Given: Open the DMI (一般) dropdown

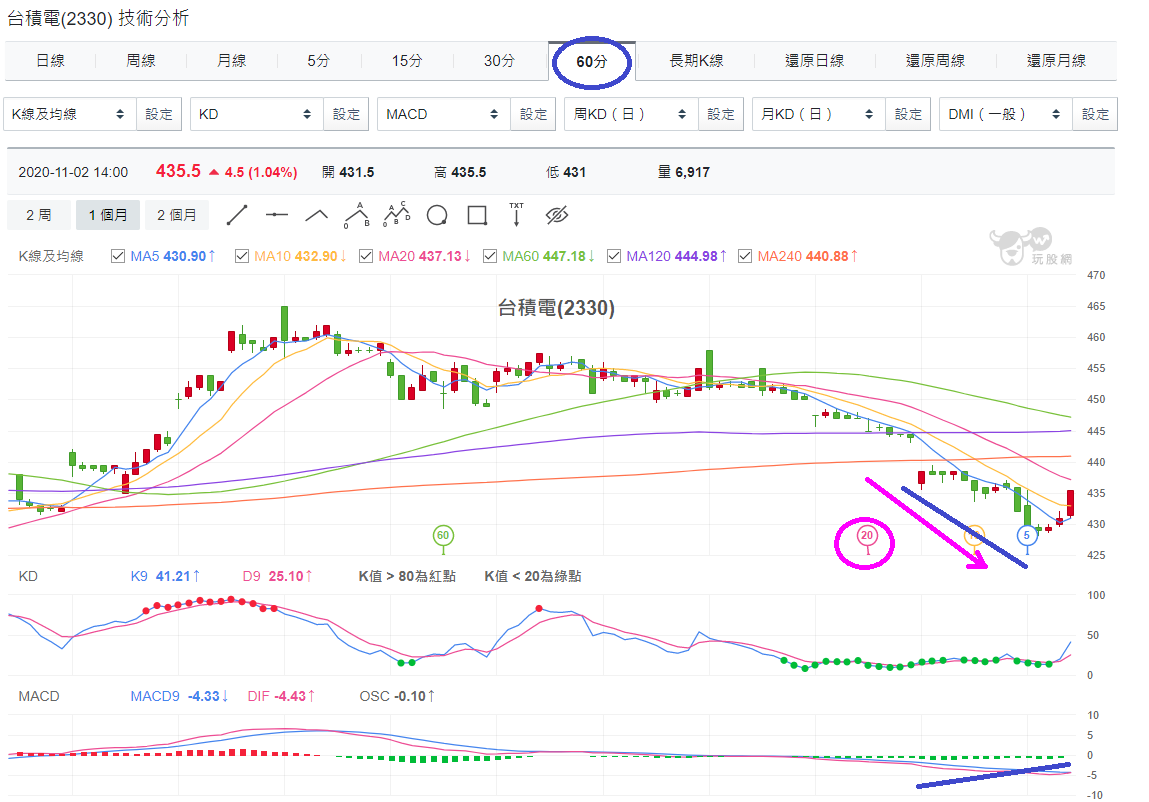Looking at the screenshot, I should click(x=1005, y=114).
